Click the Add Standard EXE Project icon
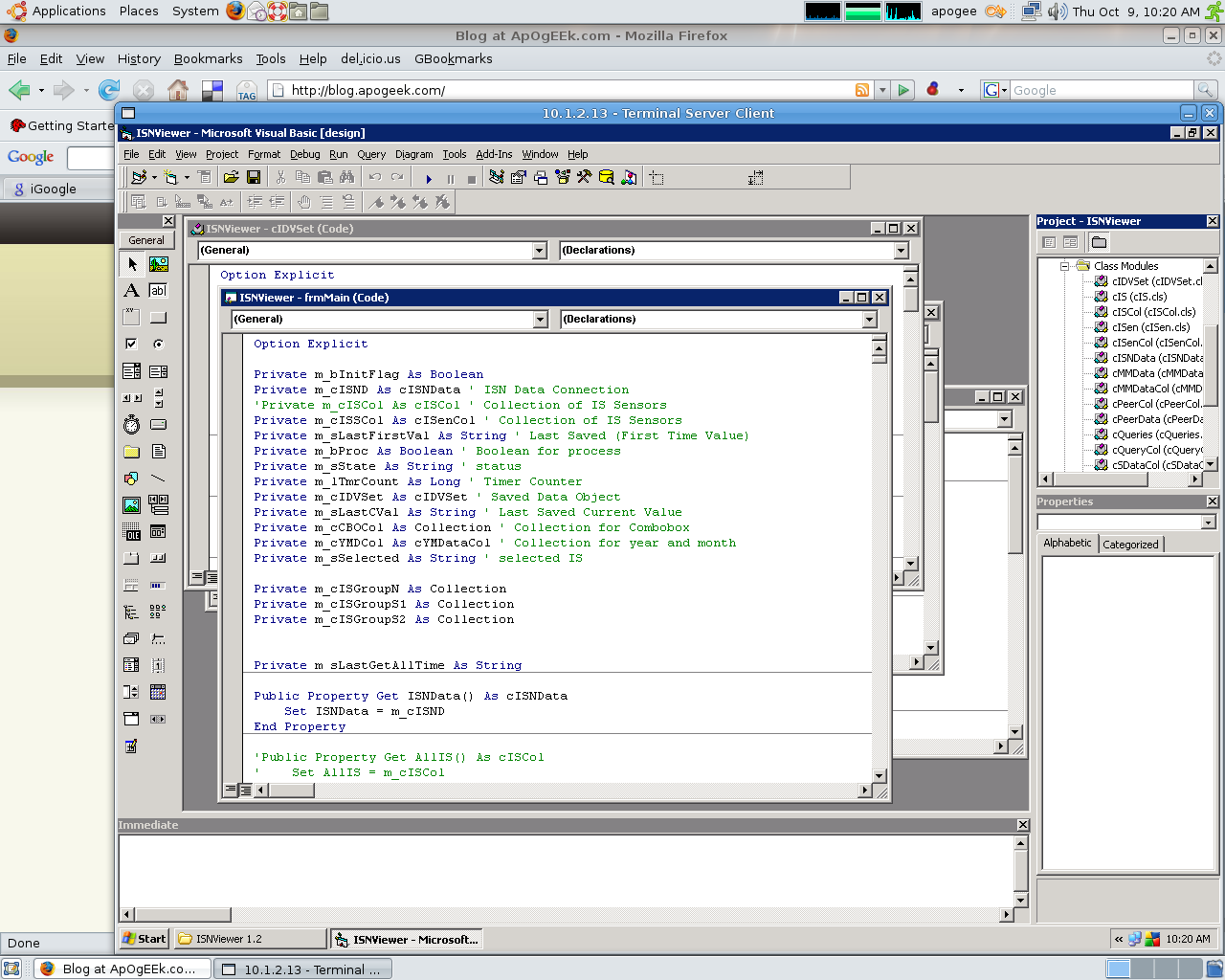 point(139,177)
